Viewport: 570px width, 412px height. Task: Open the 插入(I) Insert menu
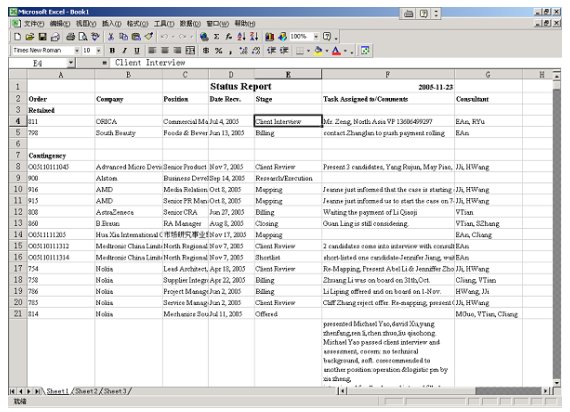tap(111, 24)
